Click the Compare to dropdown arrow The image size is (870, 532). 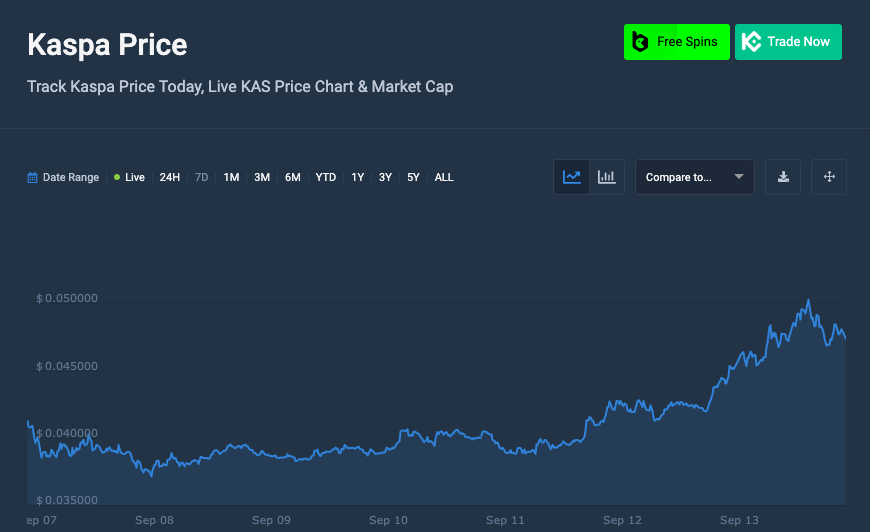[739, 176]
